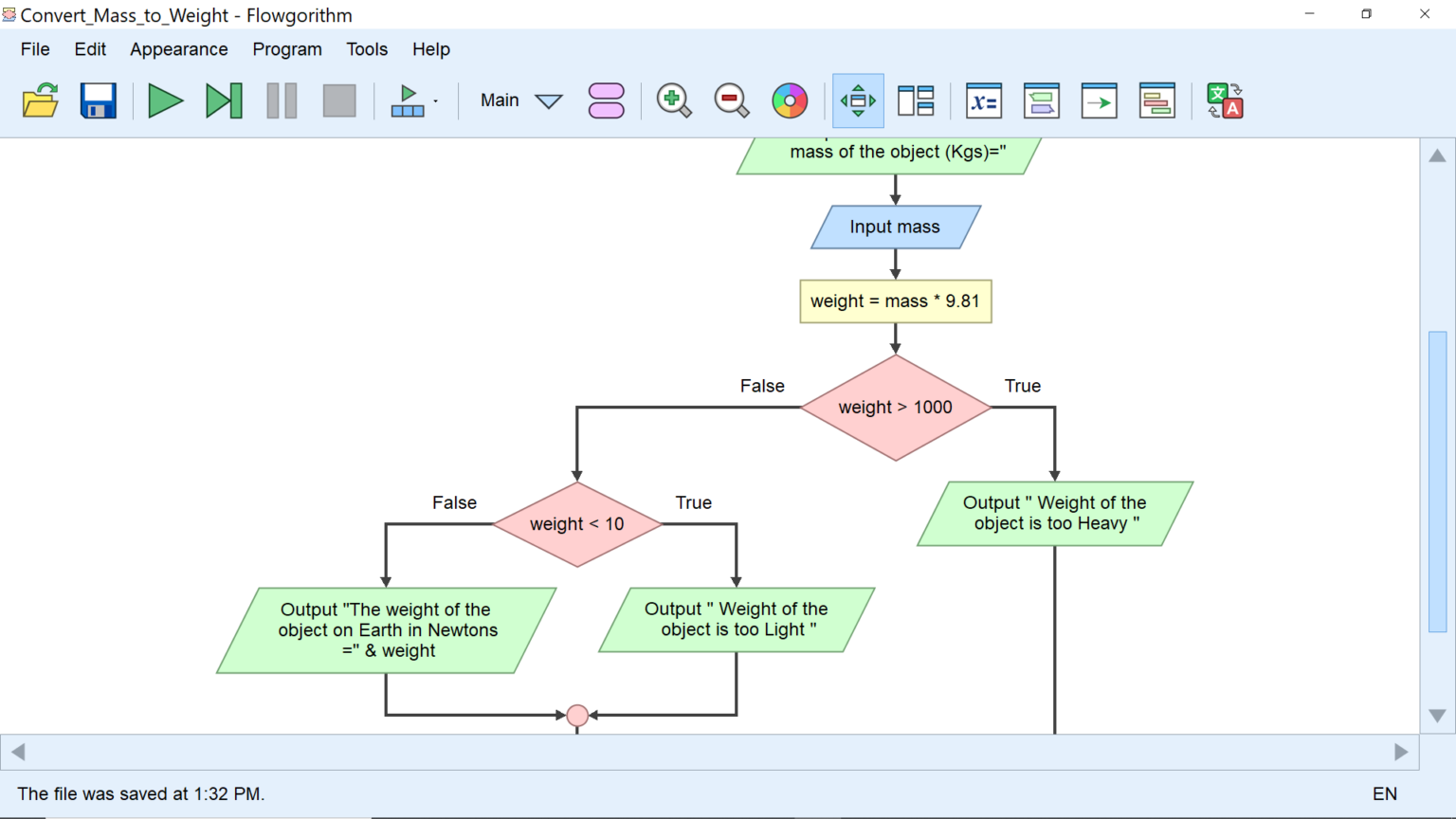Pause program execution

[x=282, y=100]
